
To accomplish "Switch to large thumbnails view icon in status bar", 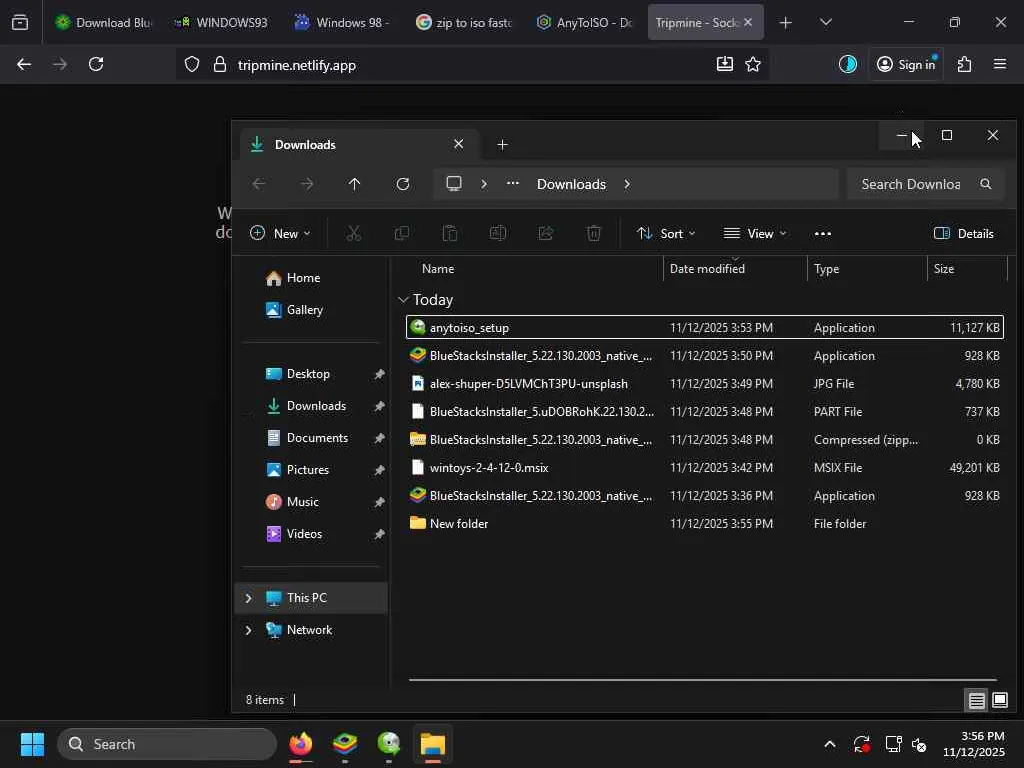I will (1000, 701).
